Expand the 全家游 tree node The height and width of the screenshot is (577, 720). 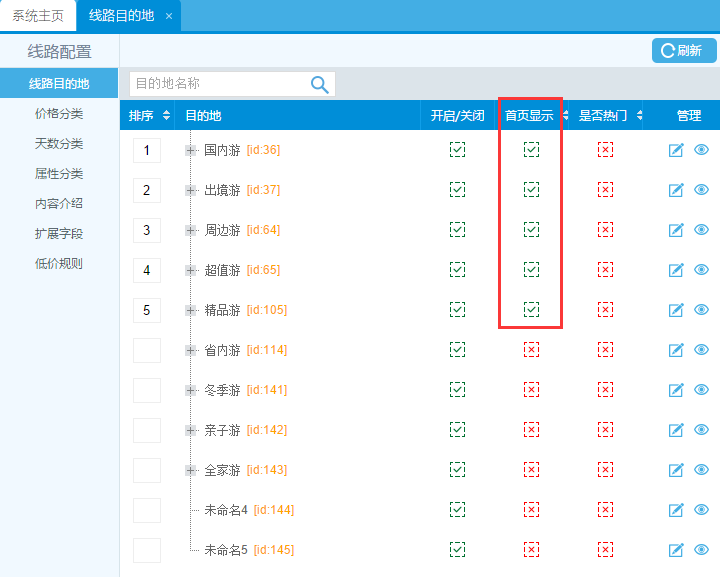click(191, 470)
